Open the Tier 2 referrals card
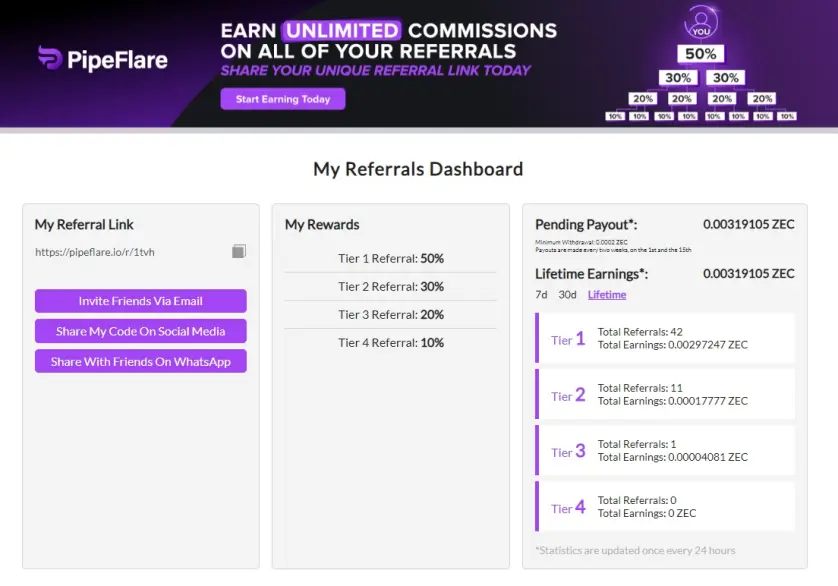The height and width of the screenshot is (586, 838). [665, 395]
